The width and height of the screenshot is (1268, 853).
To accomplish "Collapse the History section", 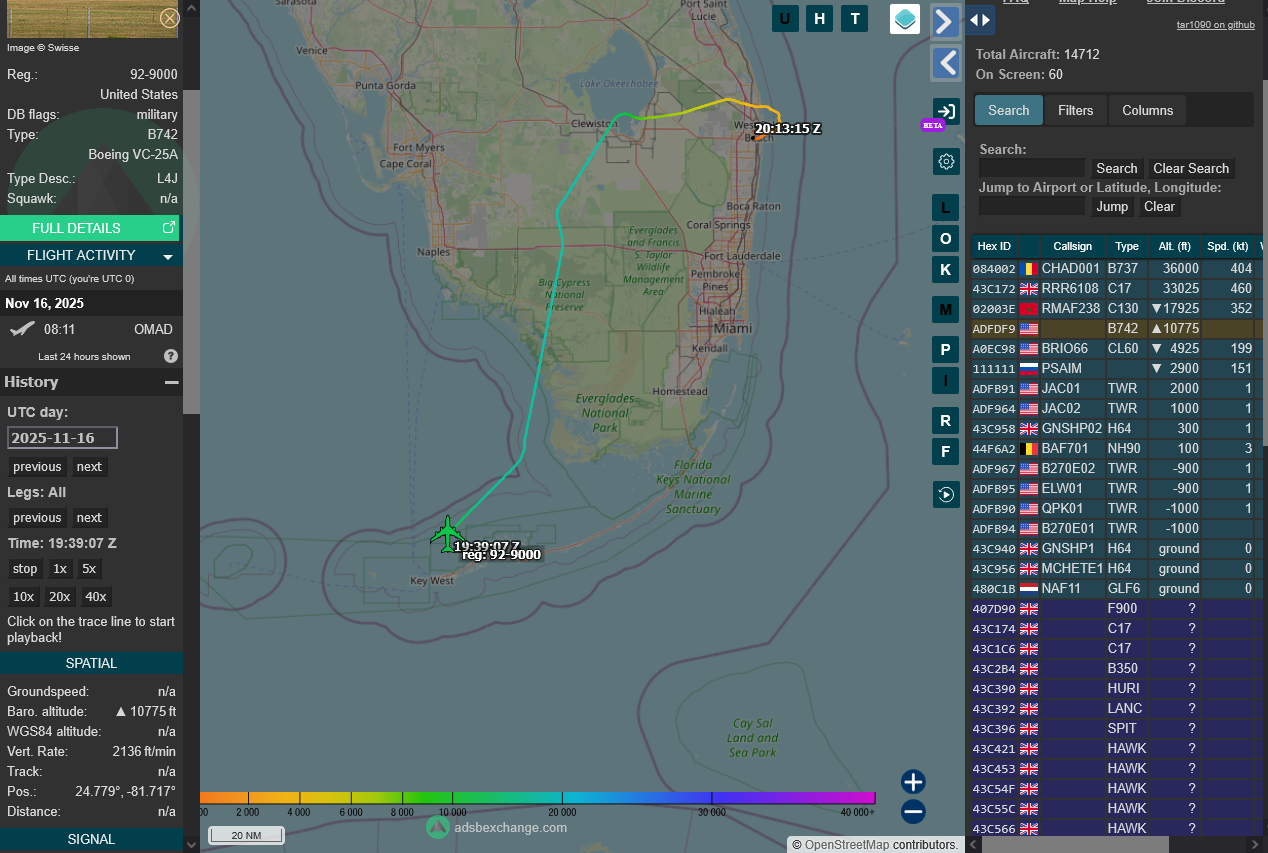I will click(x=171, y=382).
